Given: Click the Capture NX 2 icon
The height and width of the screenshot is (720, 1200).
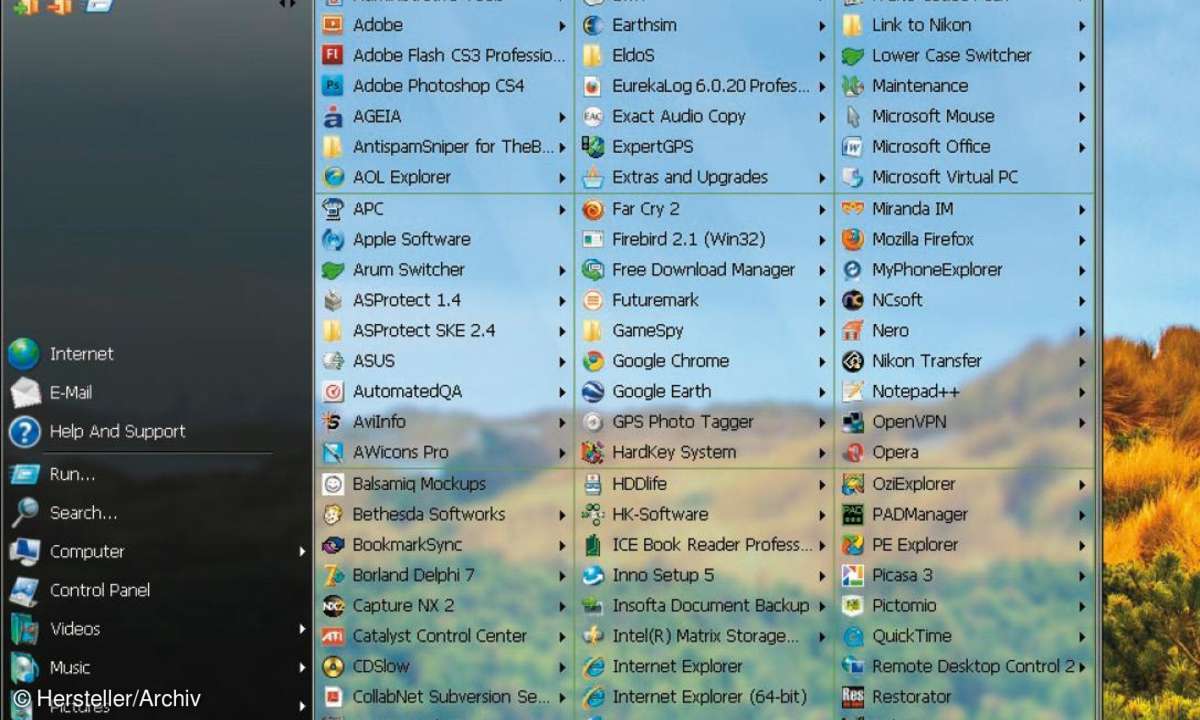Looking at the screenshot, I should click(333, 605).
